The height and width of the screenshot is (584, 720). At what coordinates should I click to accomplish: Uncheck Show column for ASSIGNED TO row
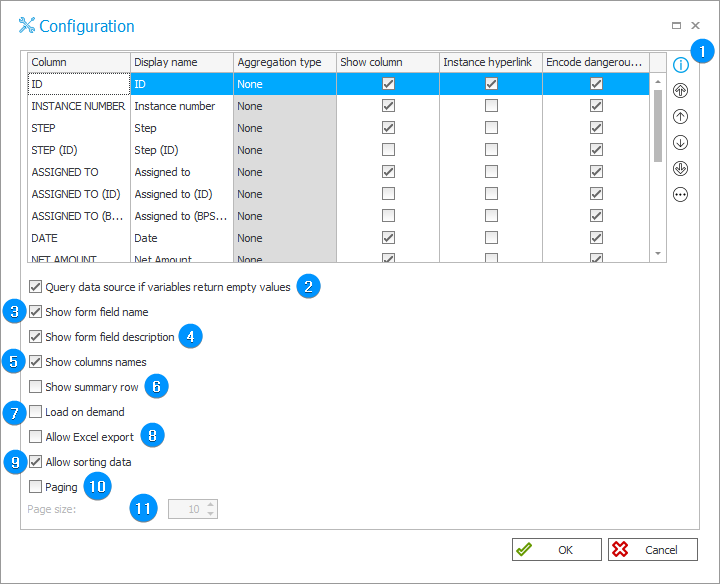click(x=388, y=172)
